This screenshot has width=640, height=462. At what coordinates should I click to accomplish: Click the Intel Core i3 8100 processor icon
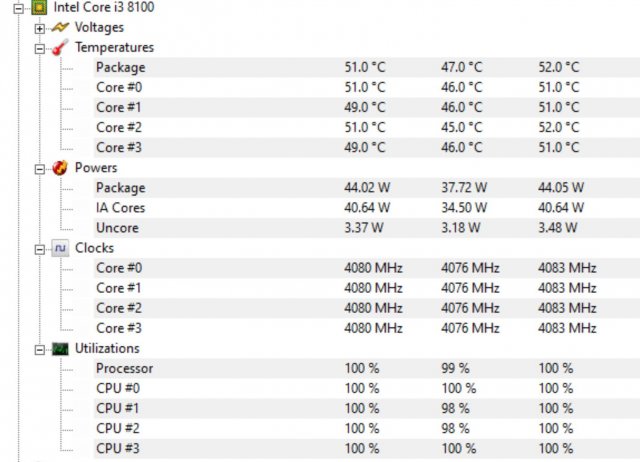tap(40, 8)
